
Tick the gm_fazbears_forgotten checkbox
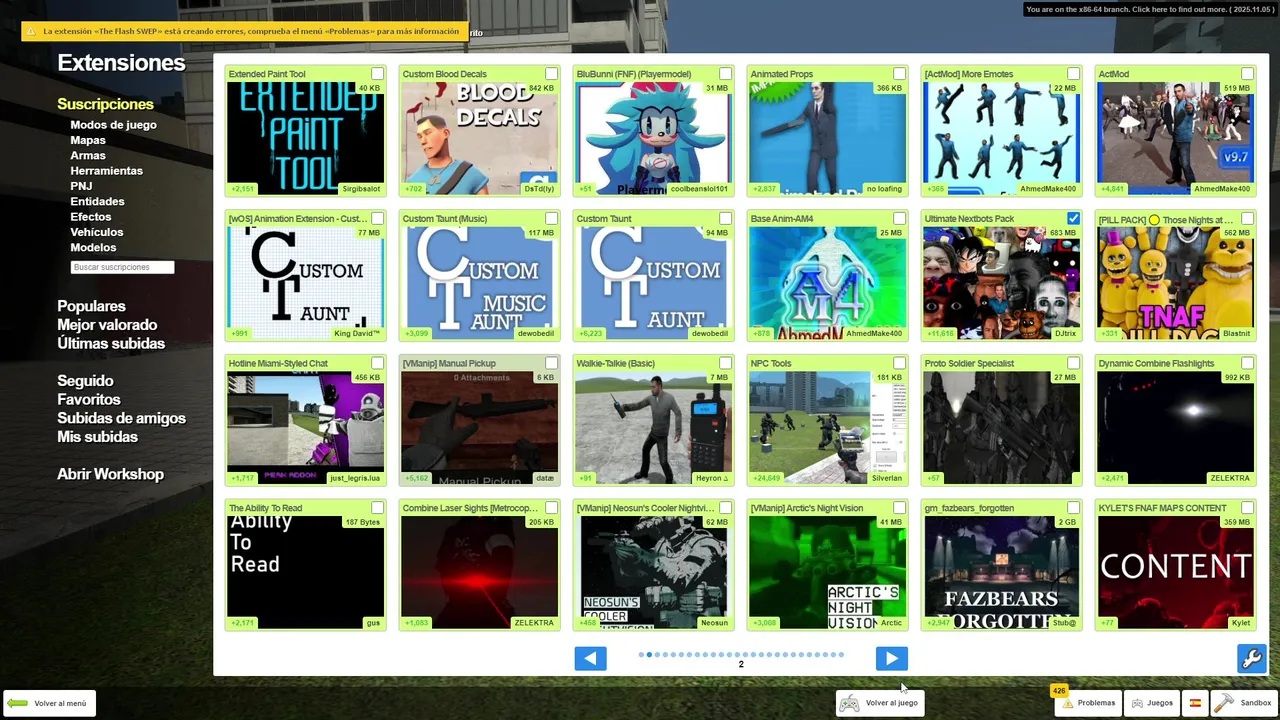click(1073, 508)
